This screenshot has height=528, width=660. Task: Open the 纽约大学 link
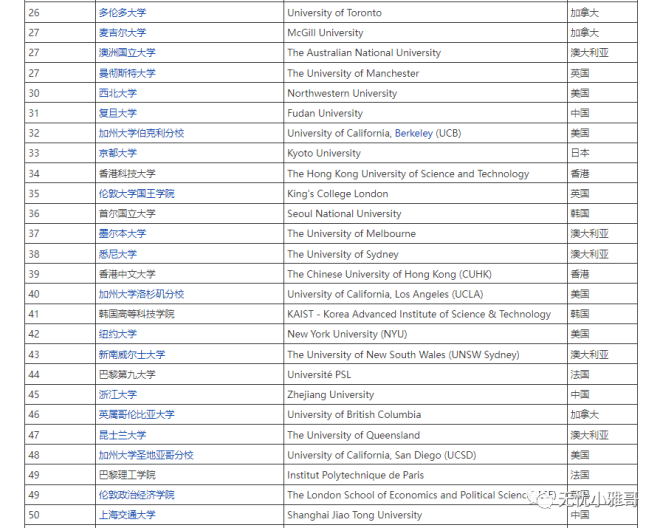pyautogui.click(x=117, y=334)
